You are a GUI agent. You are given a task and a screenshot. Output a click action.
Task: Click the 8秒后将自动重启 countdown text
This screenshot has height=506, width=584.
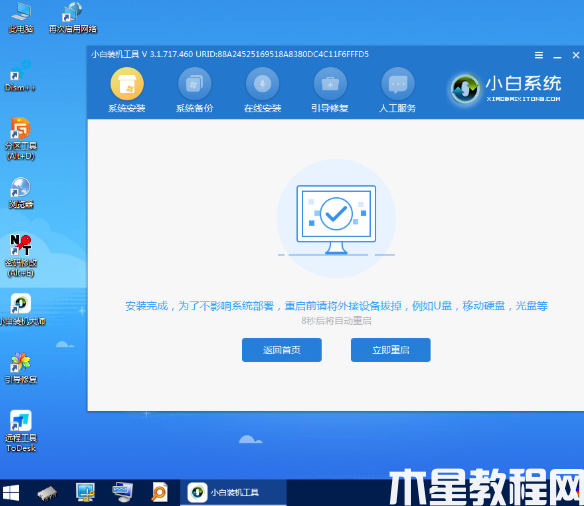336,321
